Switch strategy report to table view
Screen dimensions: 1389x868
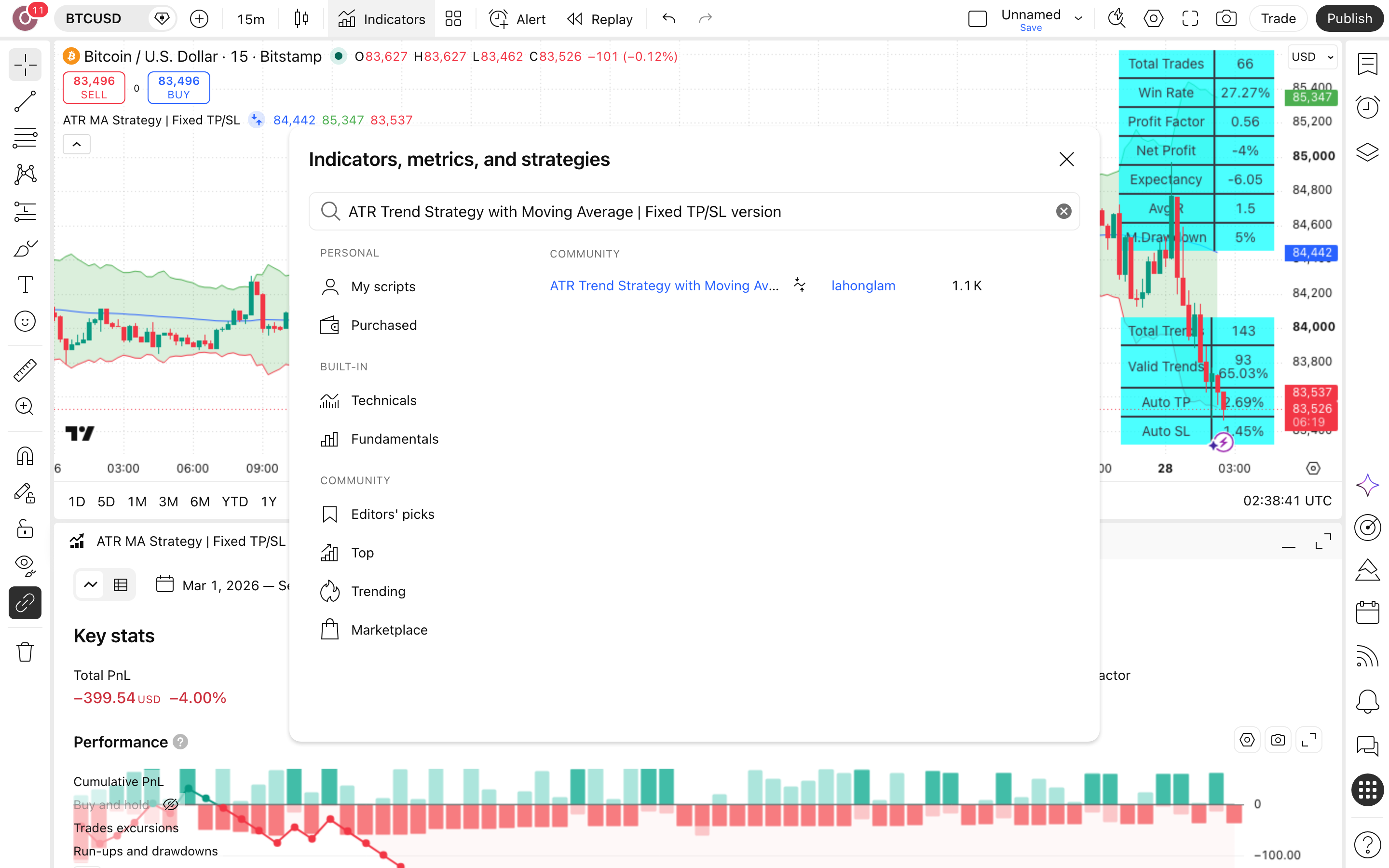[x=121, y=585]
